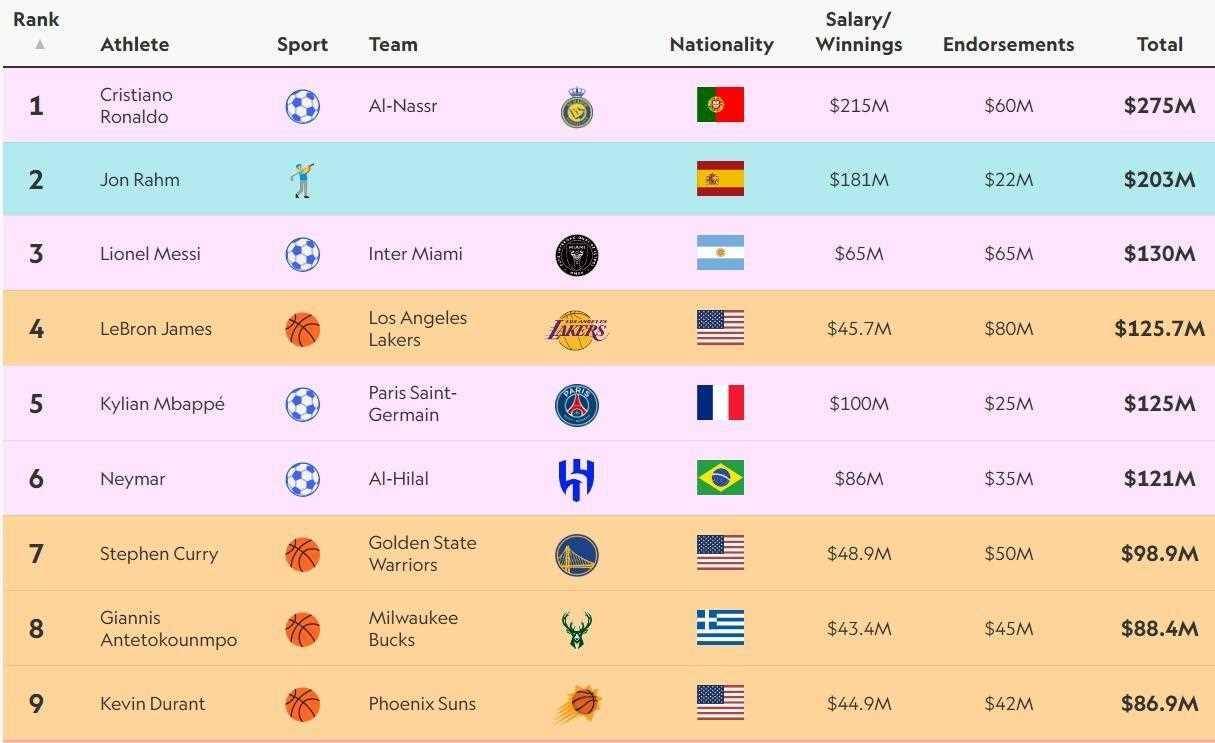Click the Brazil flag in Neymar's row
This screenshot has width=1215, height=743.
point(720,478)
